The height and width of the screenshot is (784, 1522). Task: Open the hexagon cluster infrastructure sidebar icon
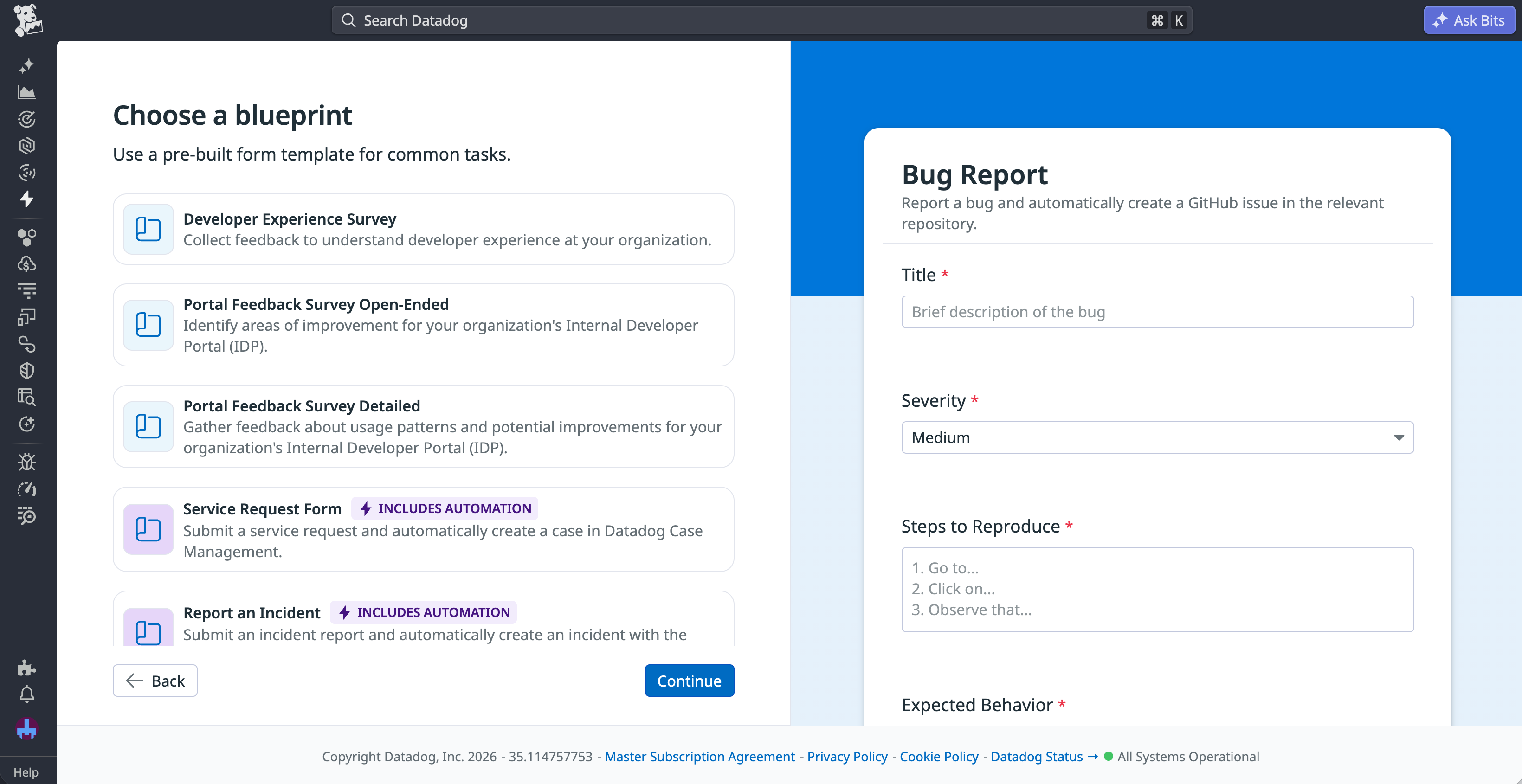(x=26, y=237)
